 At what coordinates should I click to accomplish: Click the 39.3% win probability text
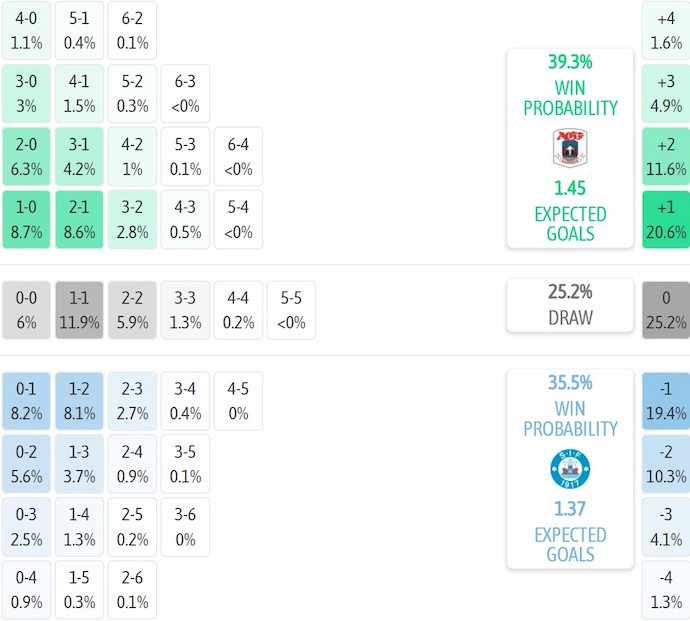coord(570,62)
